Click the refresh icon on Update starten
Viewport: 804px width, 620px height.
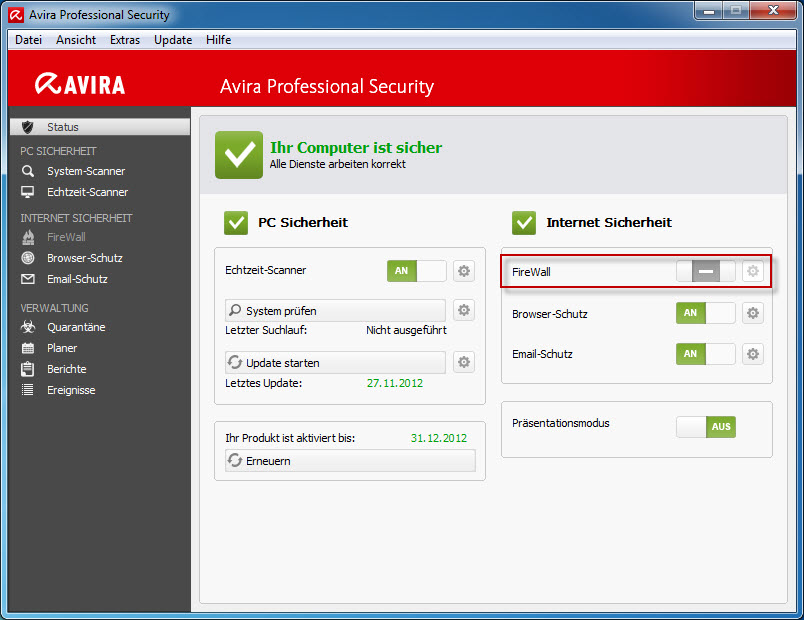(x=235, y=362)
